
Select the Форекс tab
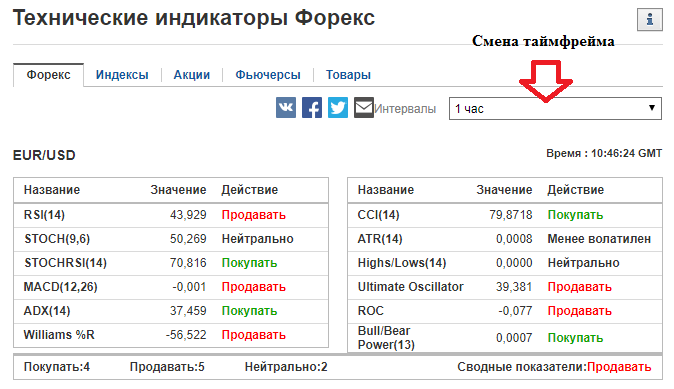(49, 75)
